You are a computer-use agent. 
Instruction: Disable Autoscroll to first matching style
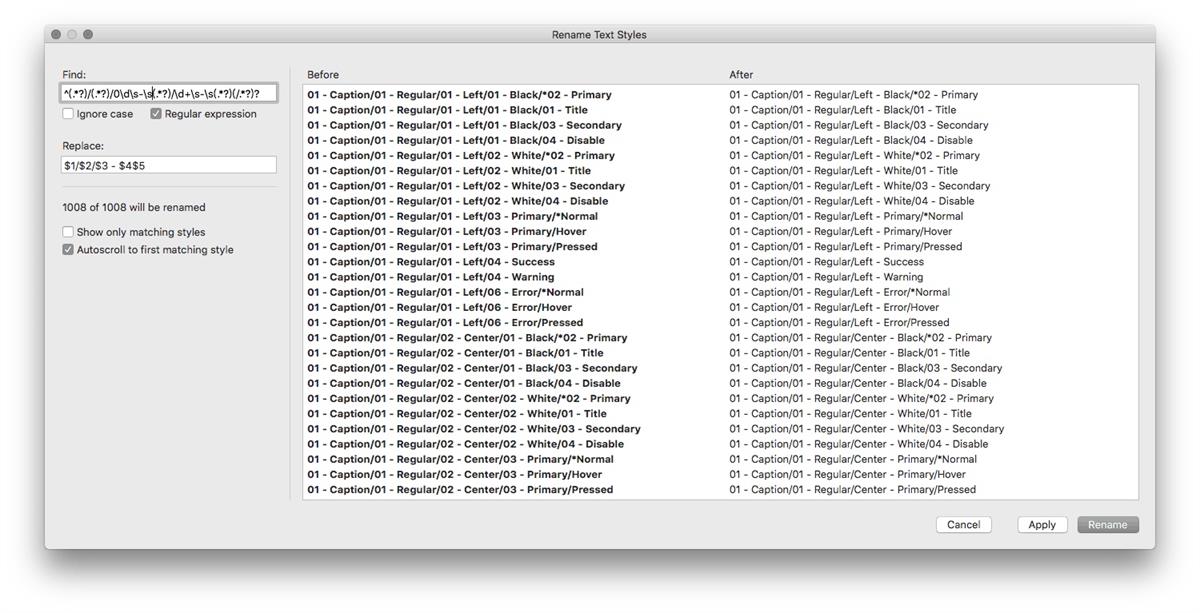[x=69, y=250]
